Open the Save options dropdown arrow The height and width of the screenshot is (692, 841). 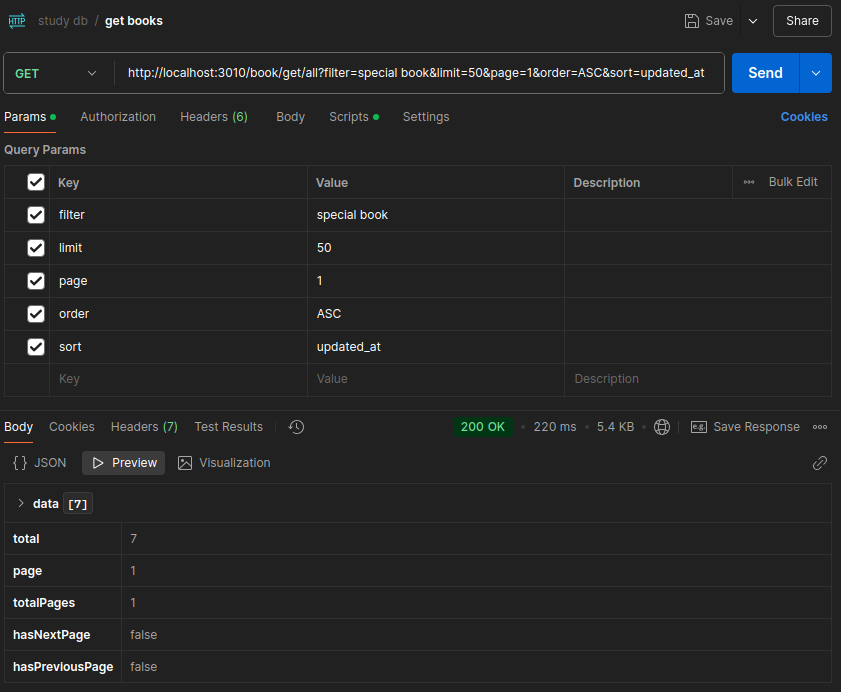coord(753,21)
